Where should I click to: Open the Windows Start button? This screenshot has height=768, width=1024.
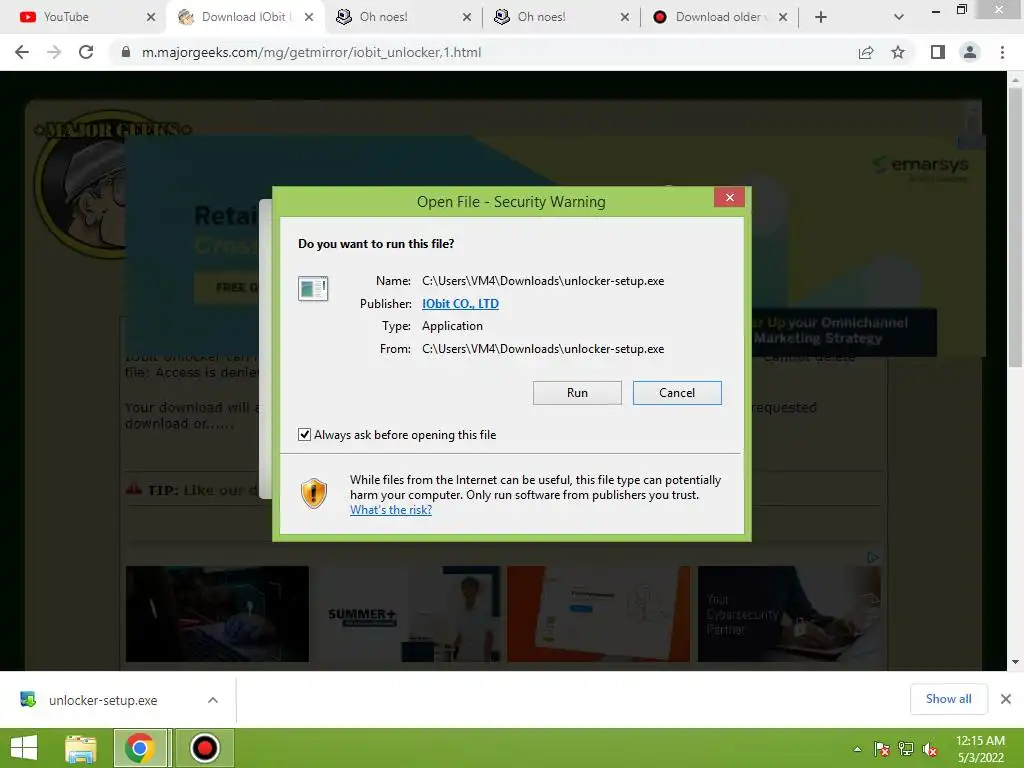[x=24, y=748]
